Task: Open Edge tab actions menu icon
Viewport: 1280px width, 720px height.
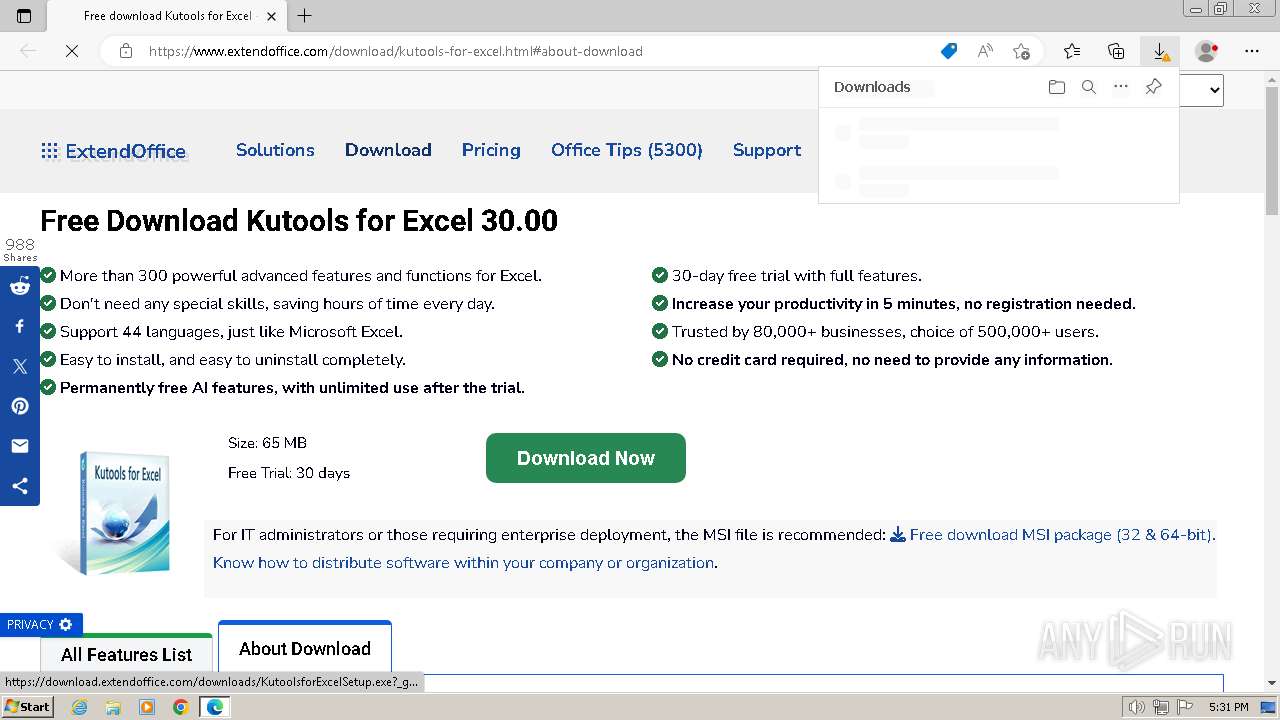Action: [24, 16]
